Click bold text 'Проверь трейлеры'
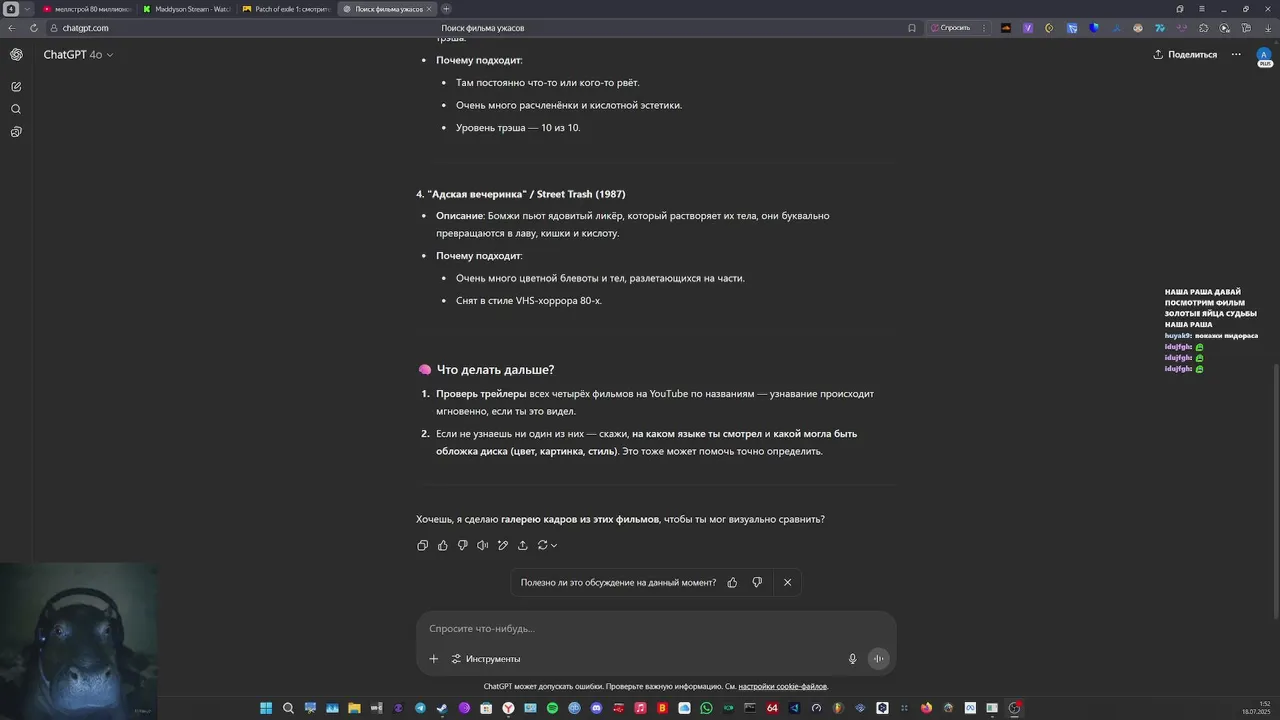Image resolution: width=1280 pixels, height=720 pixels. click(x=481, y=394)
